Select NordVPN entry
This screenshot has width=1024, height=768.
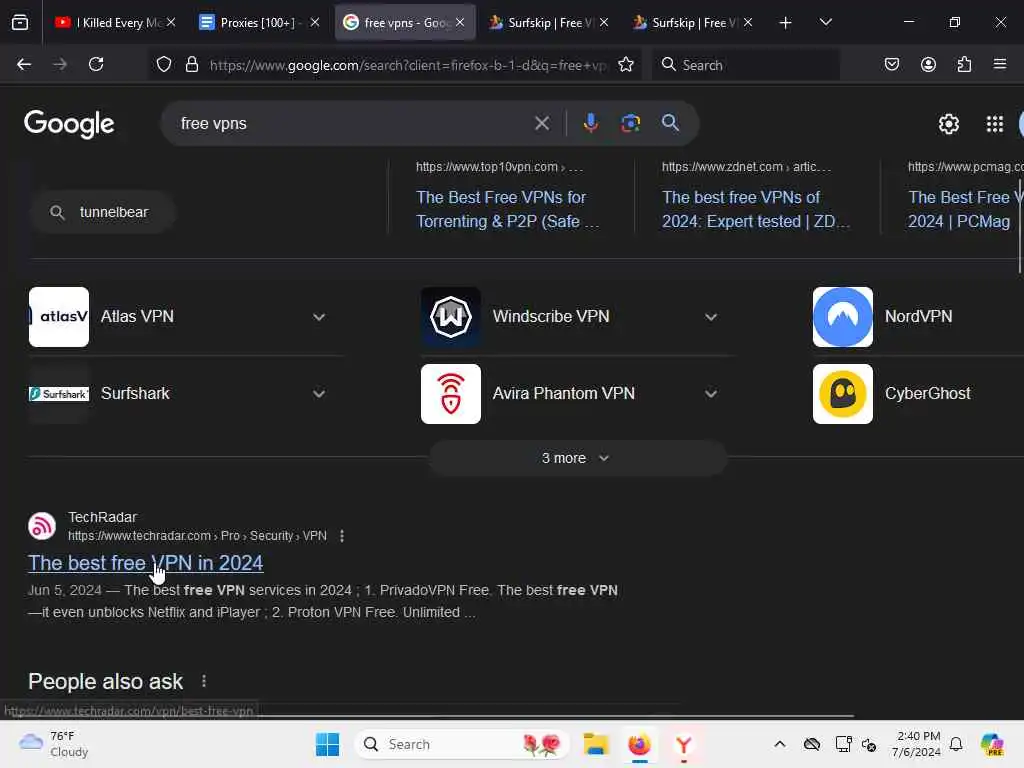click(x=918, y=317)
